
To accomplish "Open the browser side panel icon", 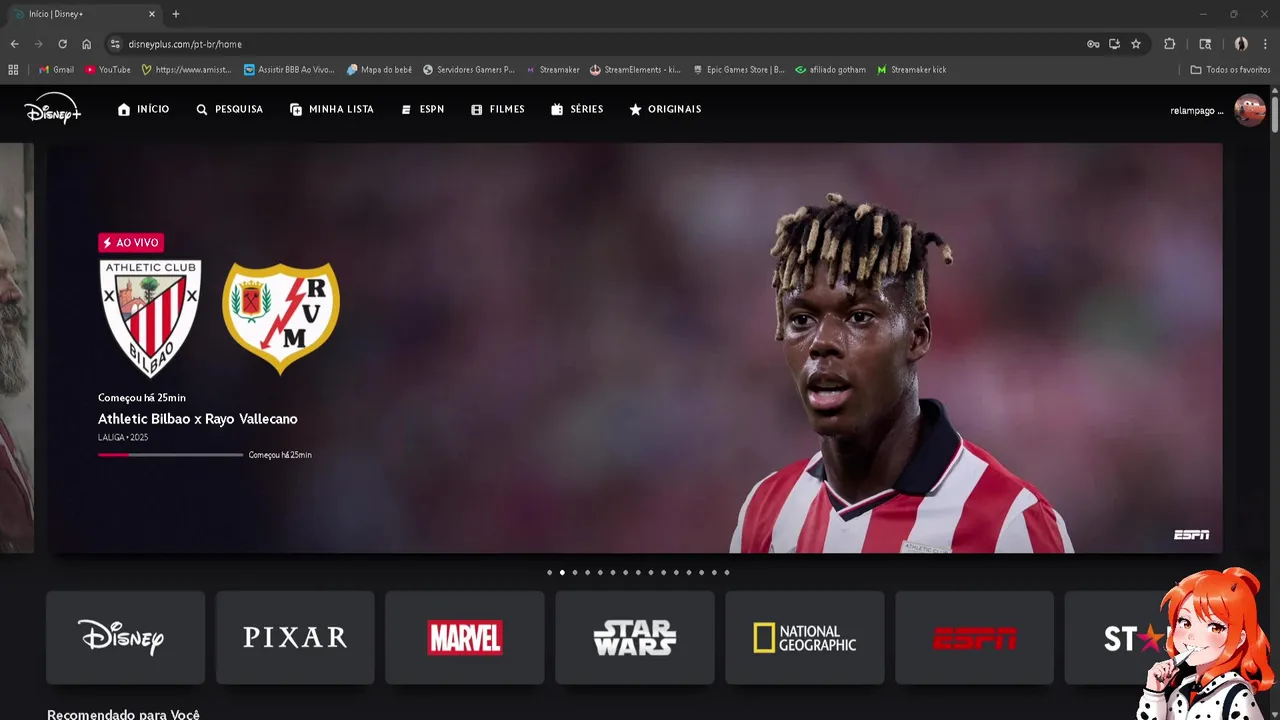I will 1205,44.
